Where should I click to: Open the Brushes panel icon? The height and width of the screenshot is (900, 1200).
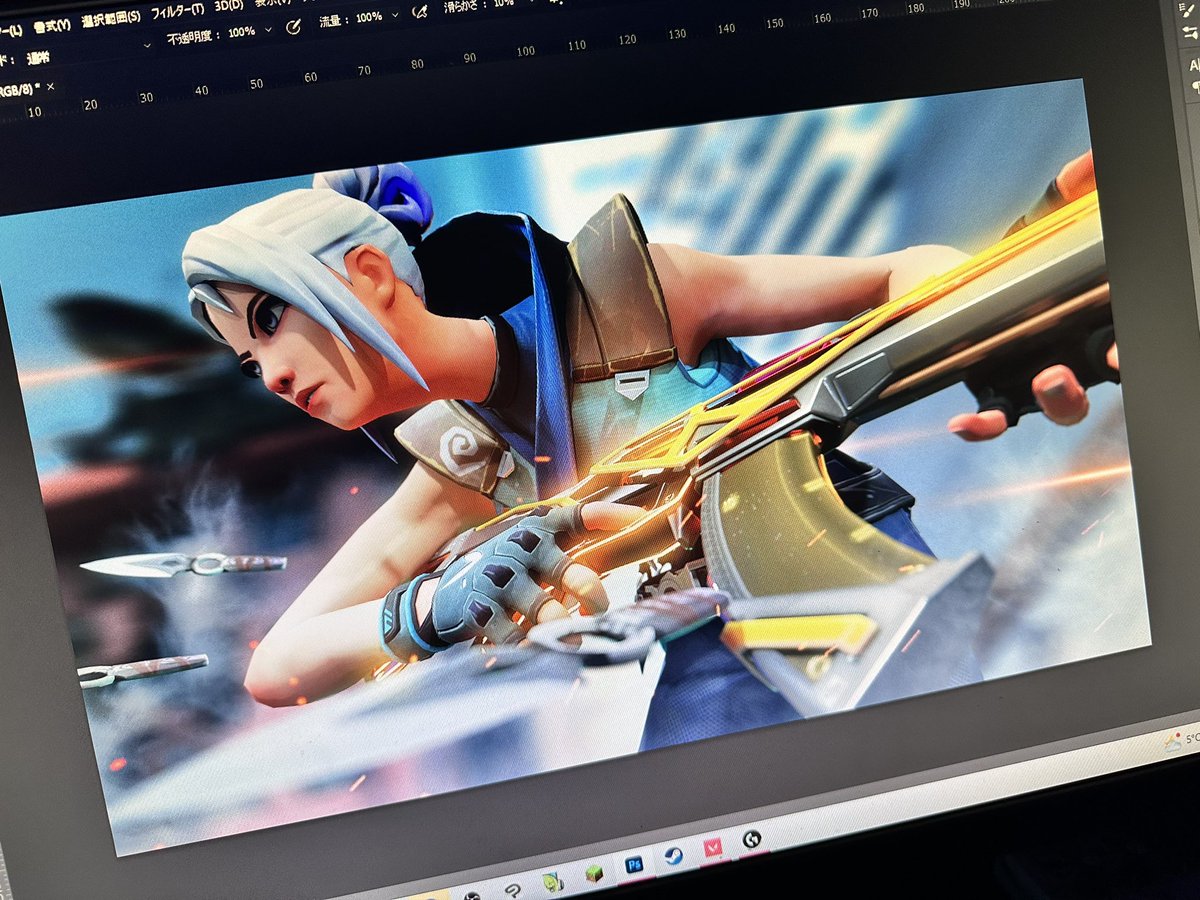[x=1190, y=33]
